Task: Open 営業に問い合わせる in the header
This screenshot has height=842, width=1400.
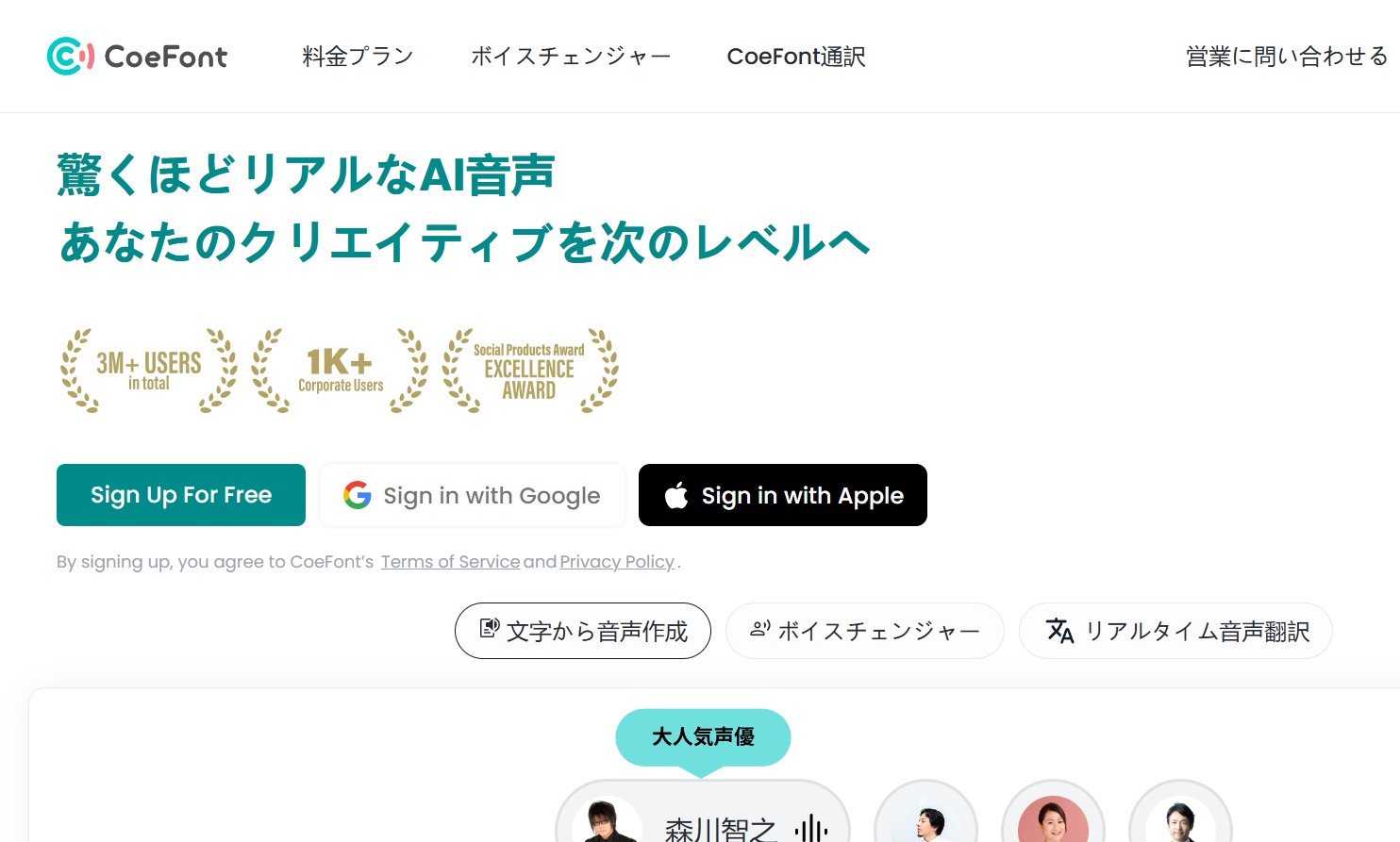Action: tap(1287, 57)
